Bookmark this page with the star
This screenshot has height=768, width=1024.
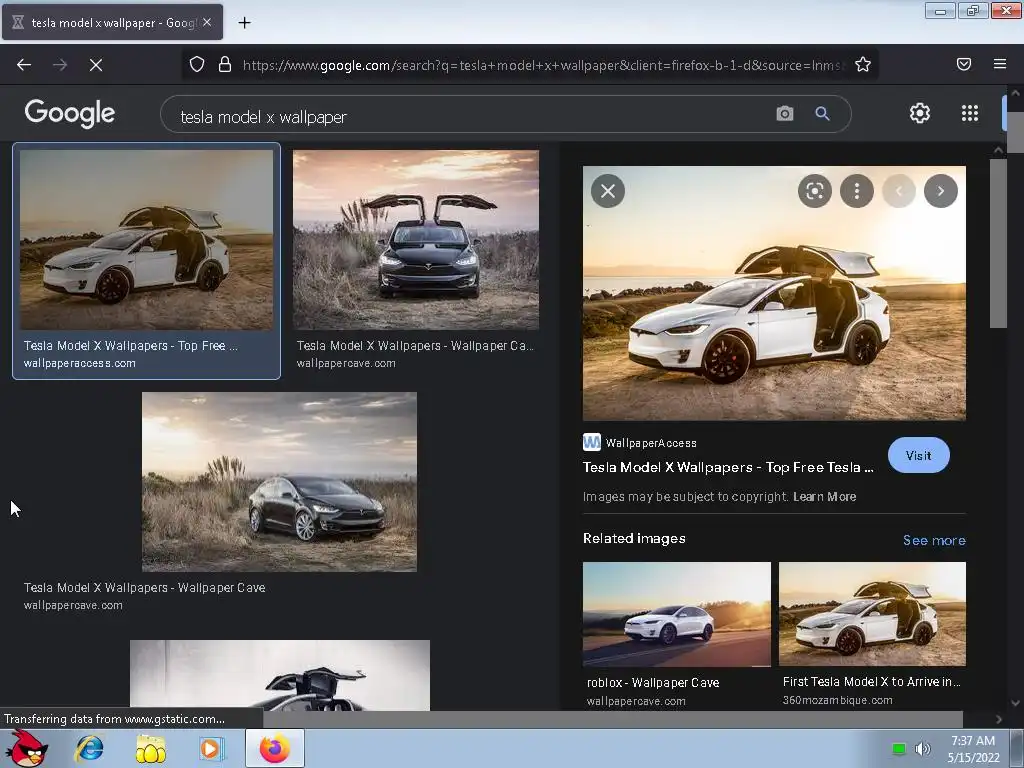863,65
